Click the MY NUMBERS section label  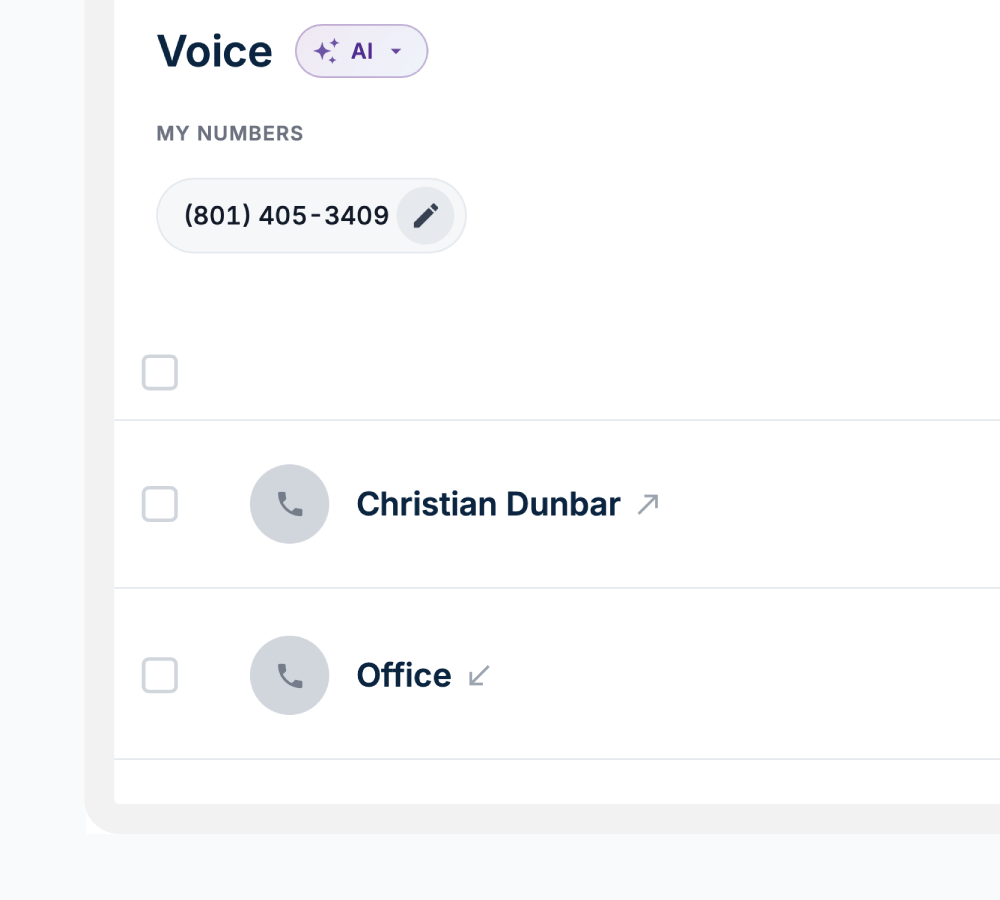click(x=230, y=134)
